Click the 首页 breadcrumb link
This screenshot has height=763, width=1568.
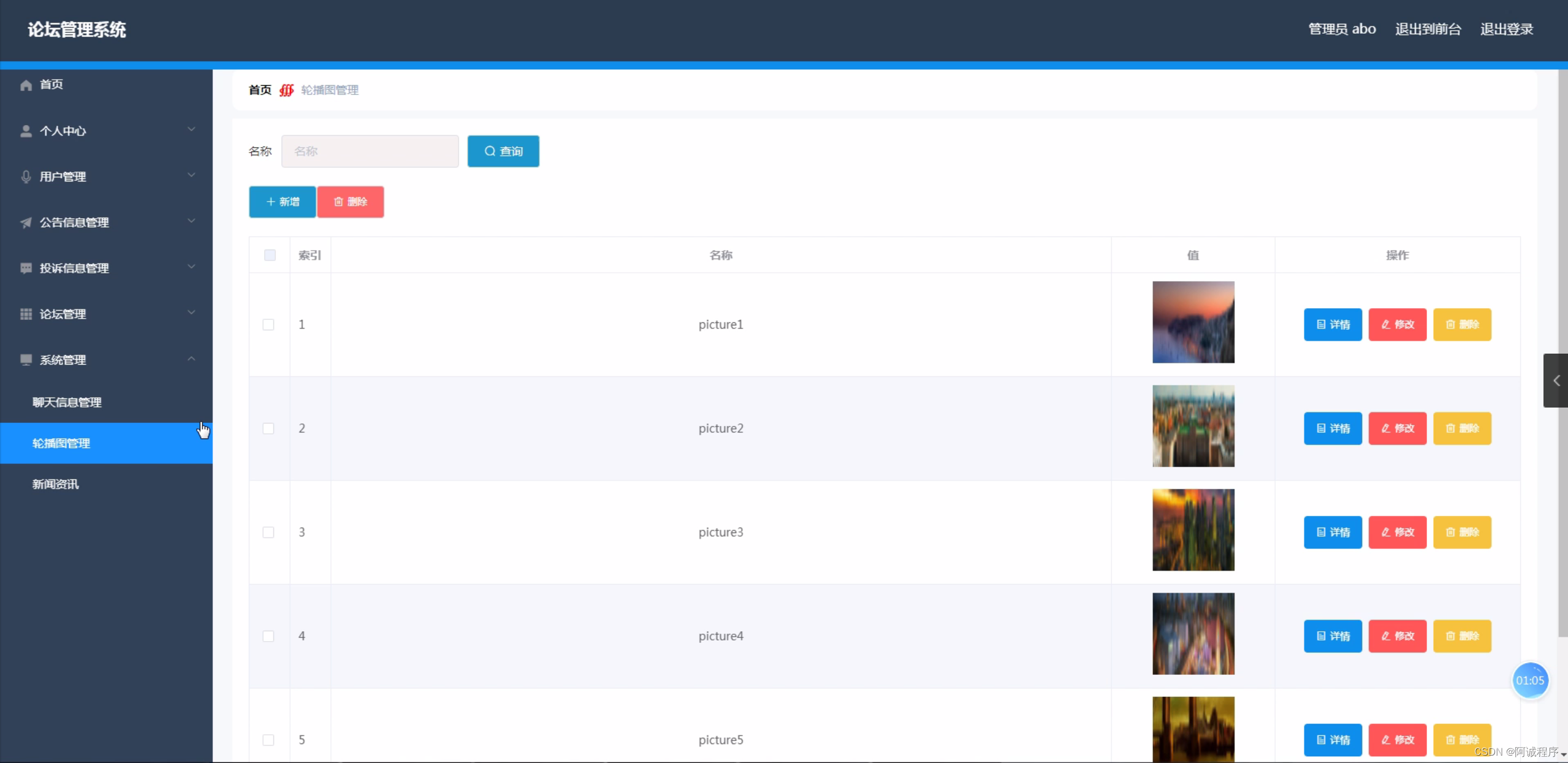click(260, 90)
